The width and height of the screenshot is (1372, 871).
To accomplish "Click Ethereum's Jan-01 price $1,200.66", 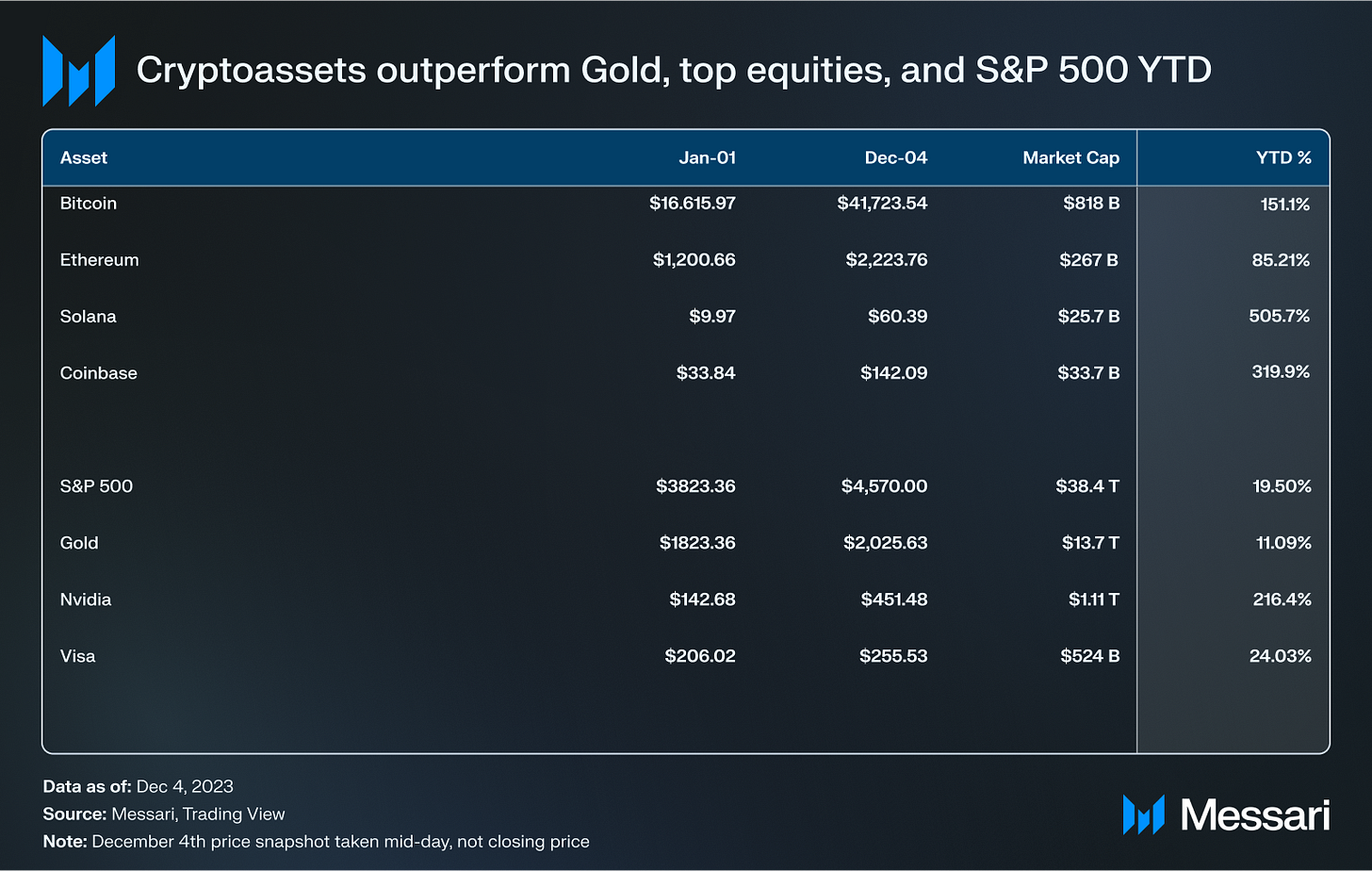I will pos(694,260).
